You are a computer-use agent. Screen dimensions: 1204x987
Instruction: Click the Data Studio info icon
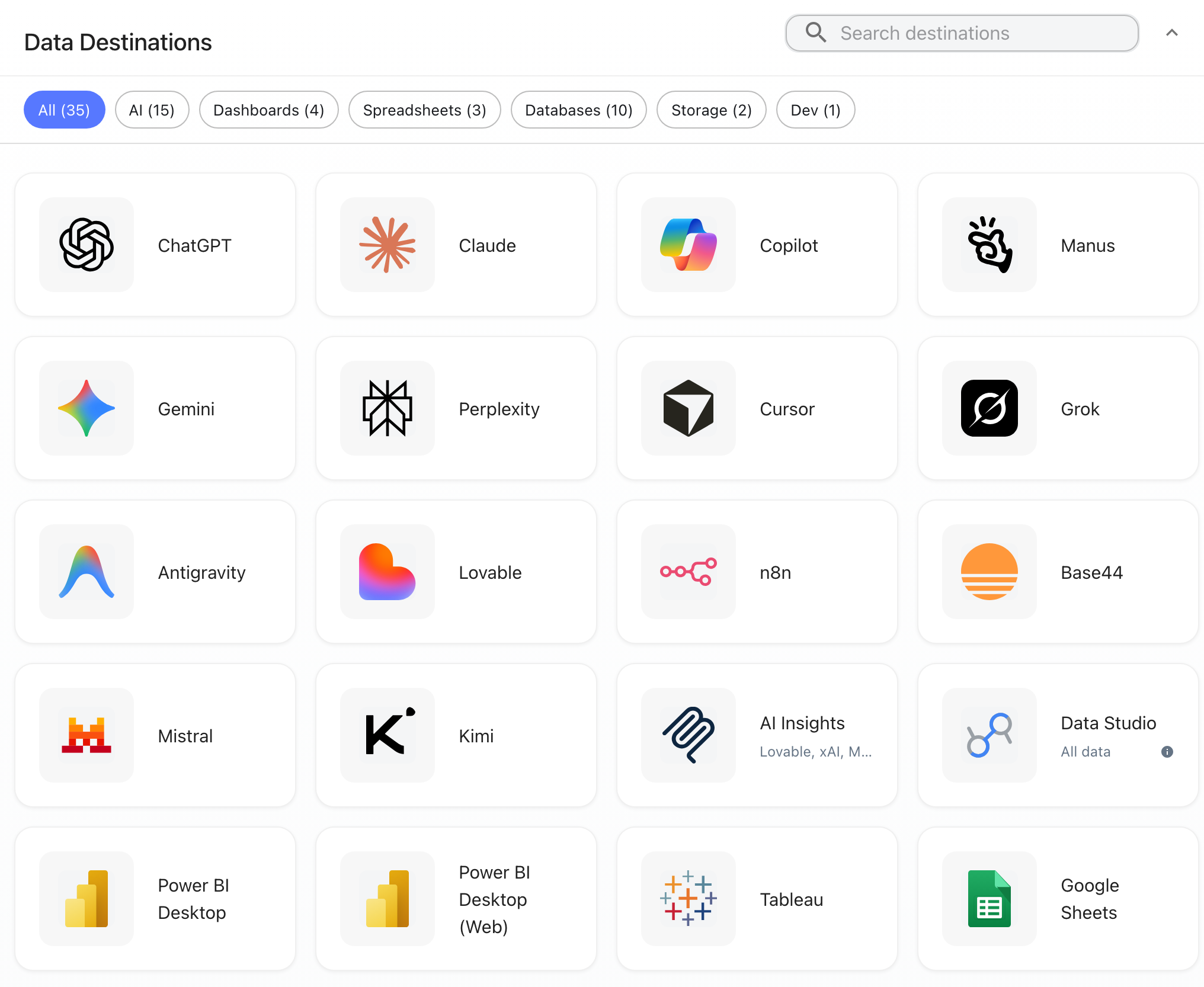click(x=1167, y=752)
